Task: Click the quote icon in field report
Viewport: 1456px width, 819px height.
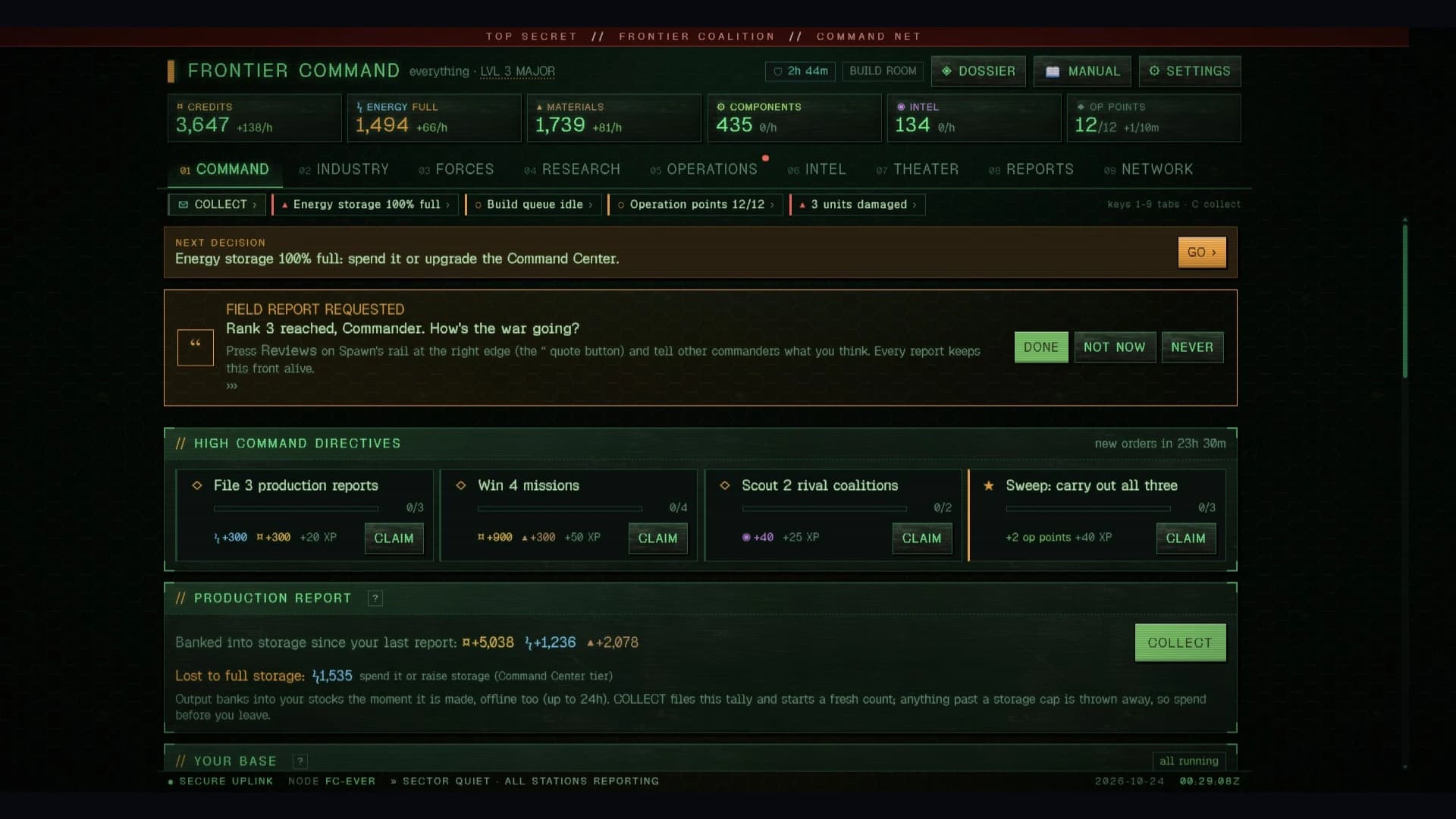Action: pyautogui.click(x=196, y=347)
